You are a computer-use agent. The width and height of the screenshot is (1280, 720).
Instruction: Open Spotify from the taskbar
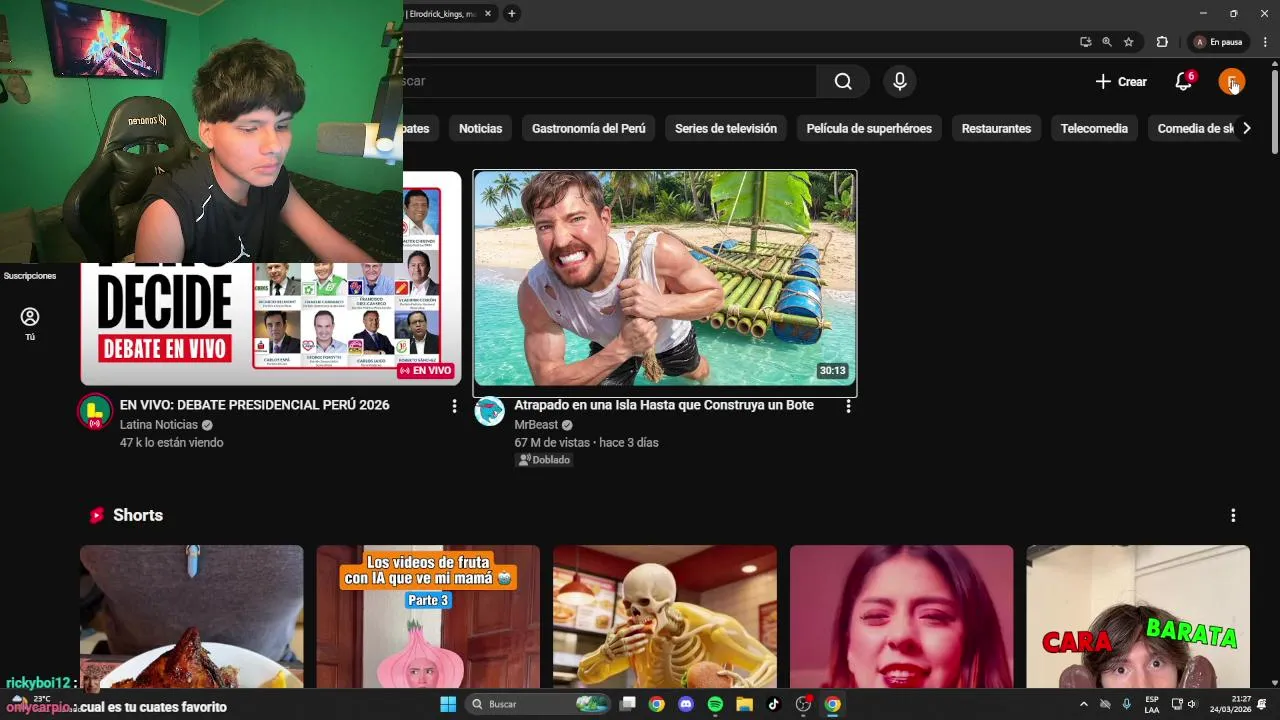[715, 704]
